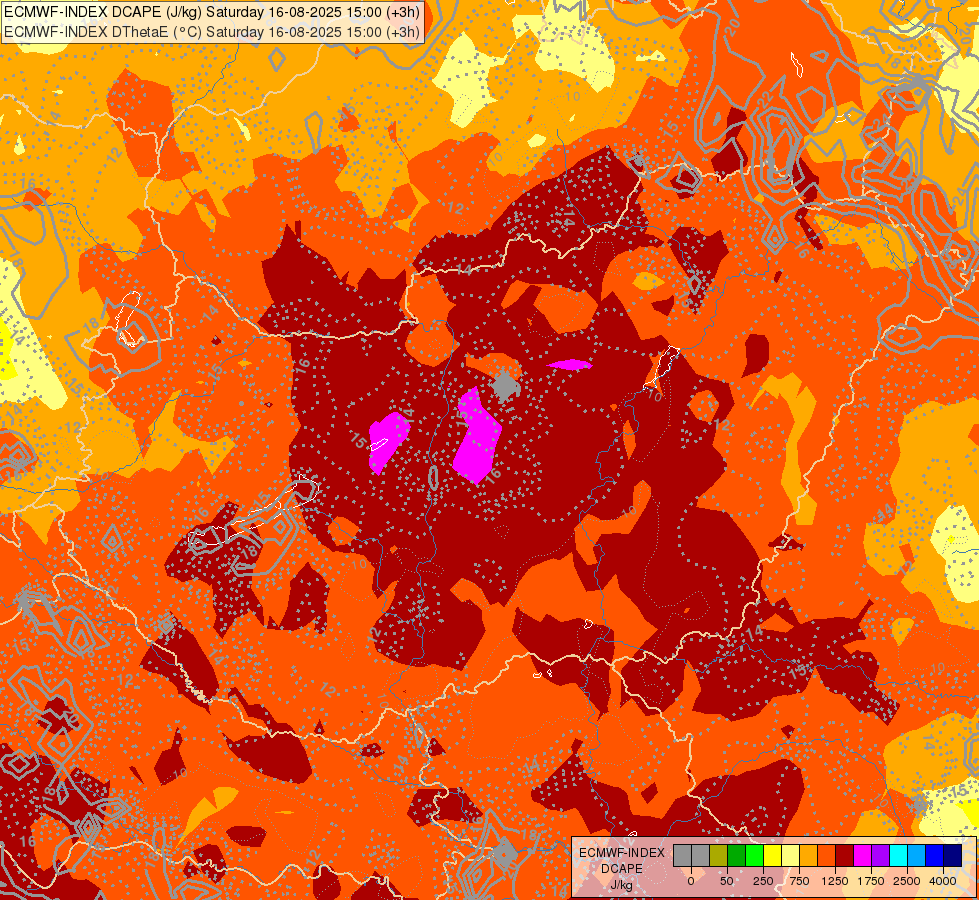
Task: Select the pure blue legend swatch
Action: (x=935, y=856)
